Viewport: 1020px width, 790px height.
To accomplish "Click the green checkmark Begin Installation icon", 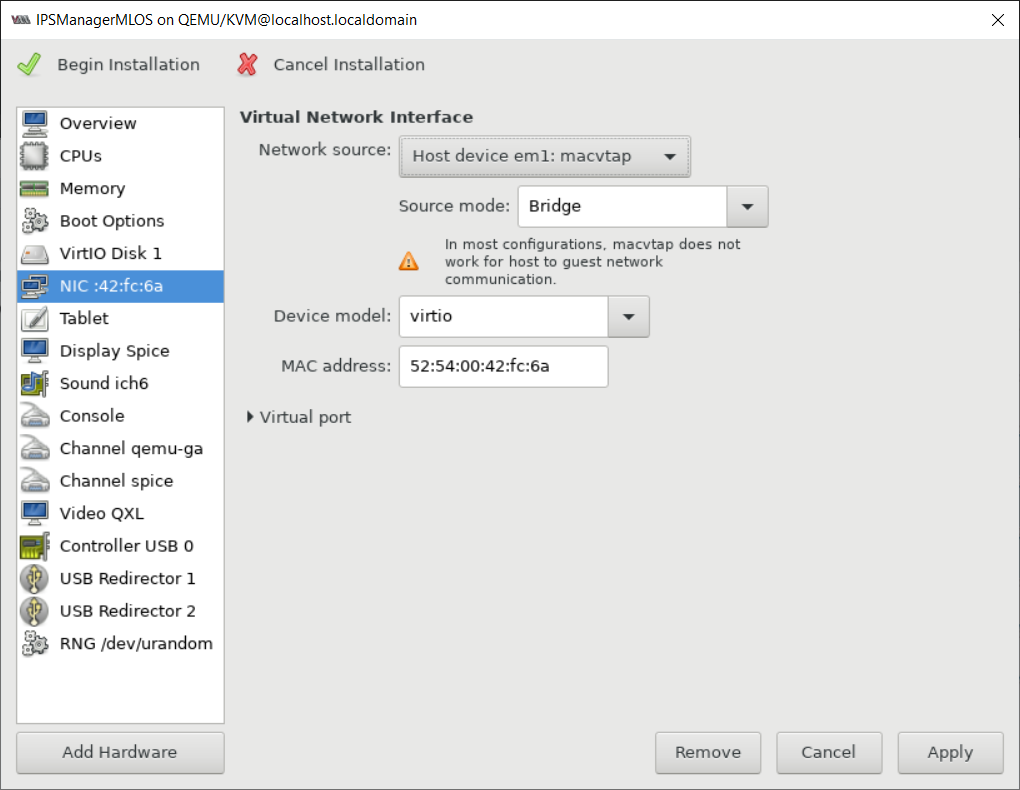I will pos(29,64).
